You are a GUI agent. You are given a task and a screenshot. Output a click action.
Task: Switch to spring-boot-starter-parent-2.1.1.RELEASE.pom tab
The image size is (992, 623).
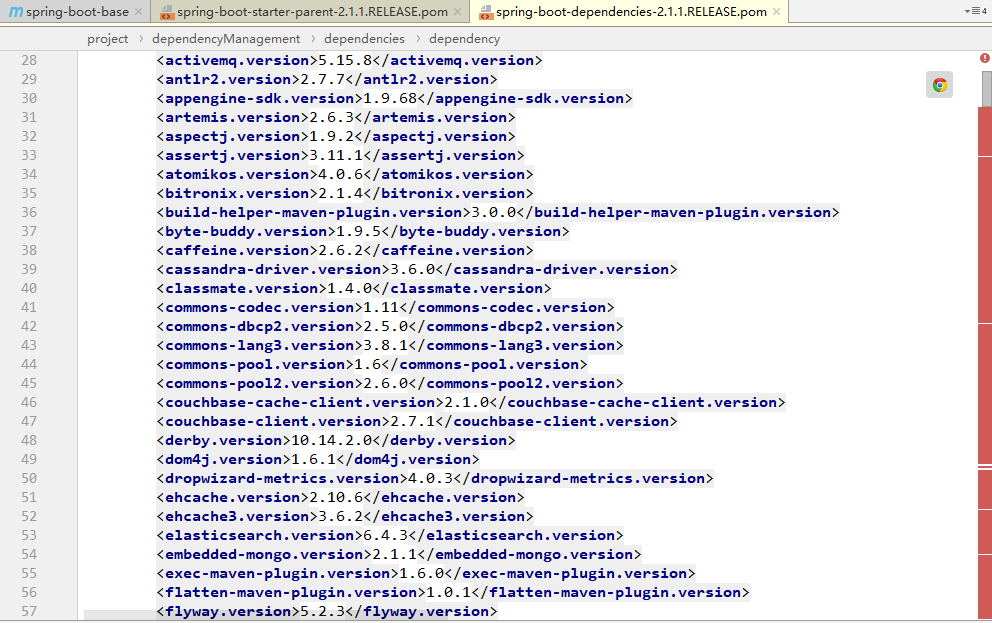point(303,12)
